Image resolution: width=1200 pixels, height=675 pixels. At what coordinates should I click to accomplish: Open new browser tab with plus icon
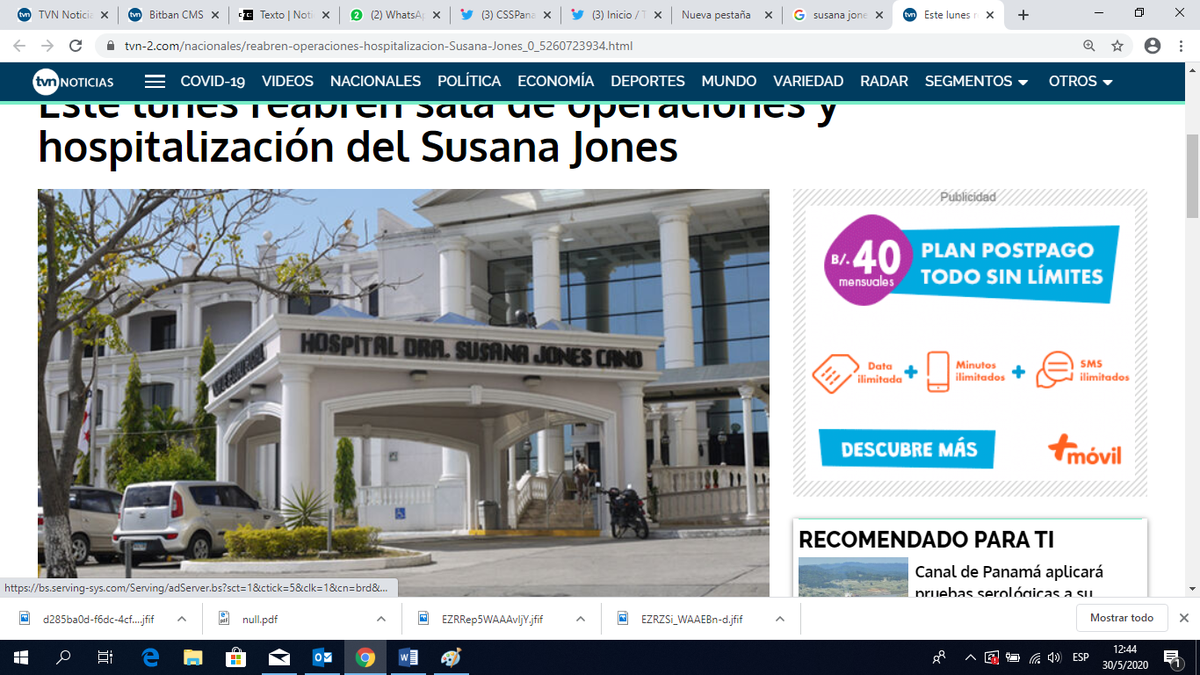click(1023, 15)
